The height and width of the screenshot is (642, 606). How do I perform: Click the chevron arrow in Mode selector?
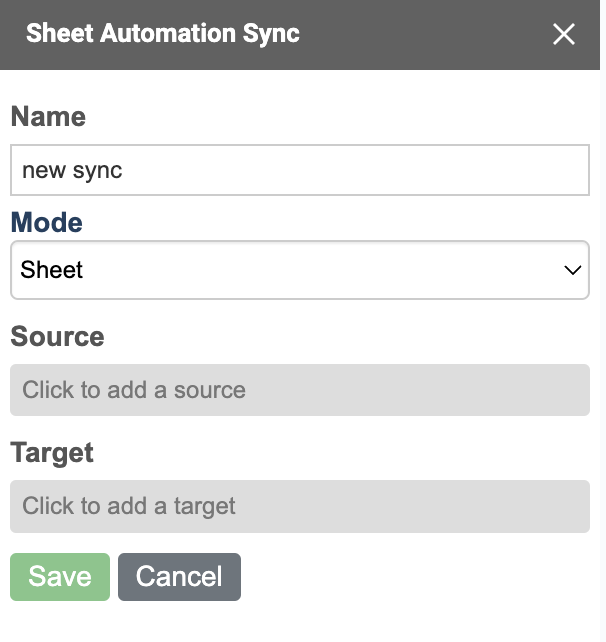[x=573, y=270]
